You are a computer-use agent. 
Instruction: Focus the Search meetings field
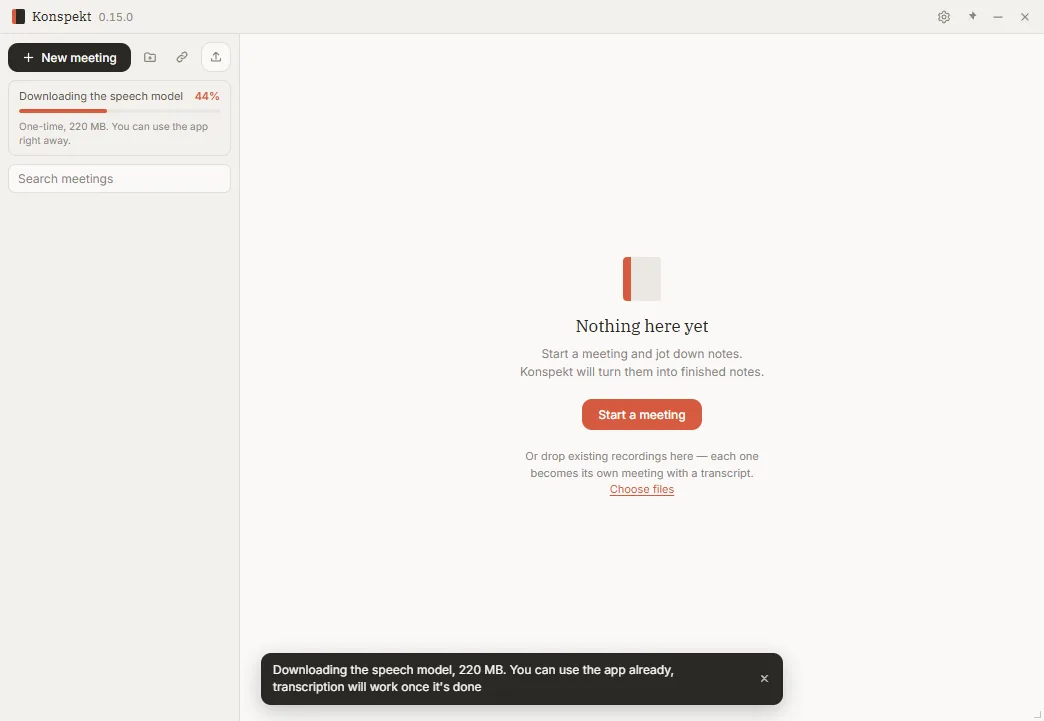click(x=119, y=178)
